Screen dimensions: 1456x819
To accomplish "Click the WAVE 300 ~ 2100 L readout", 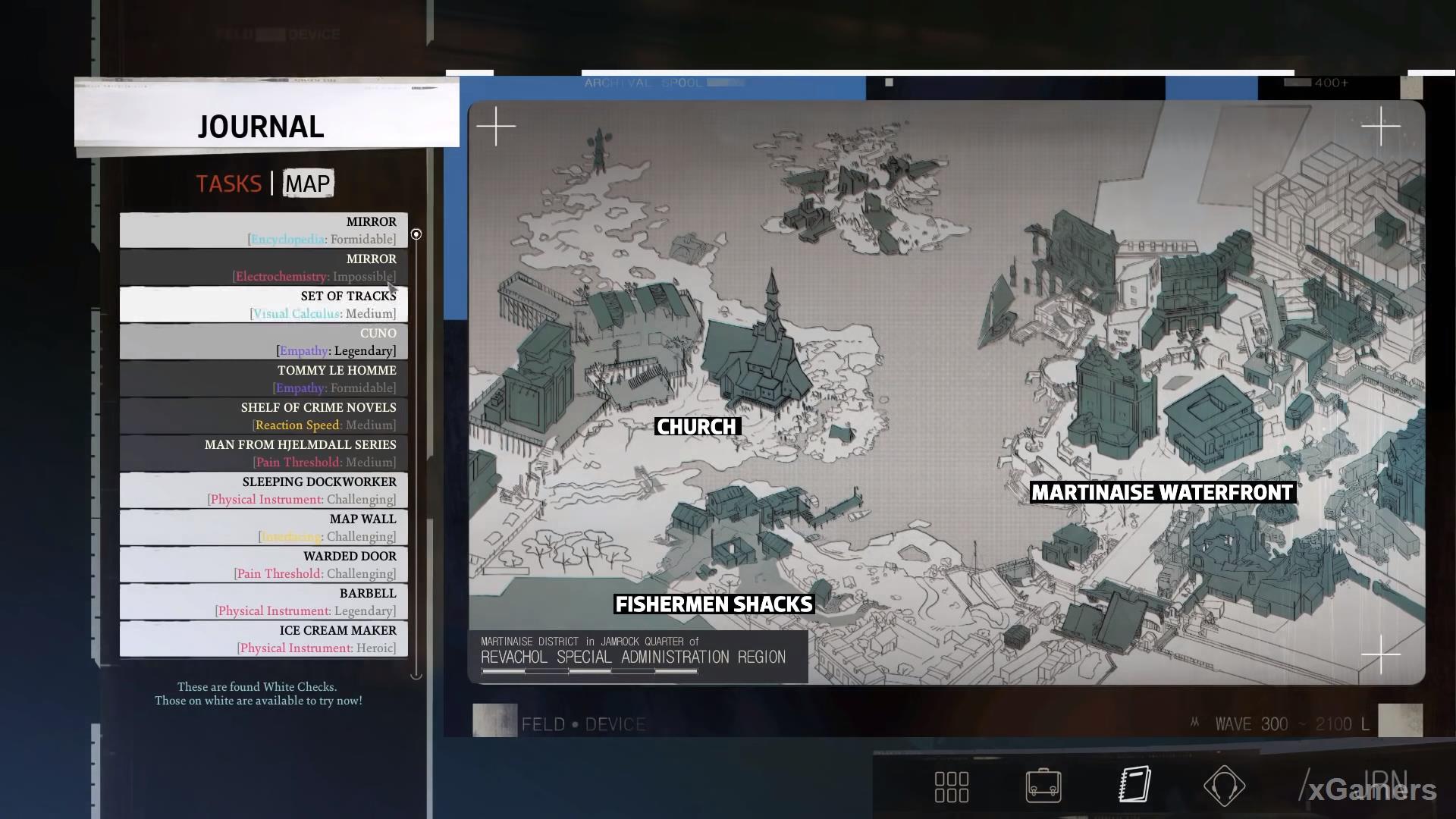I will pos(1292,724).
